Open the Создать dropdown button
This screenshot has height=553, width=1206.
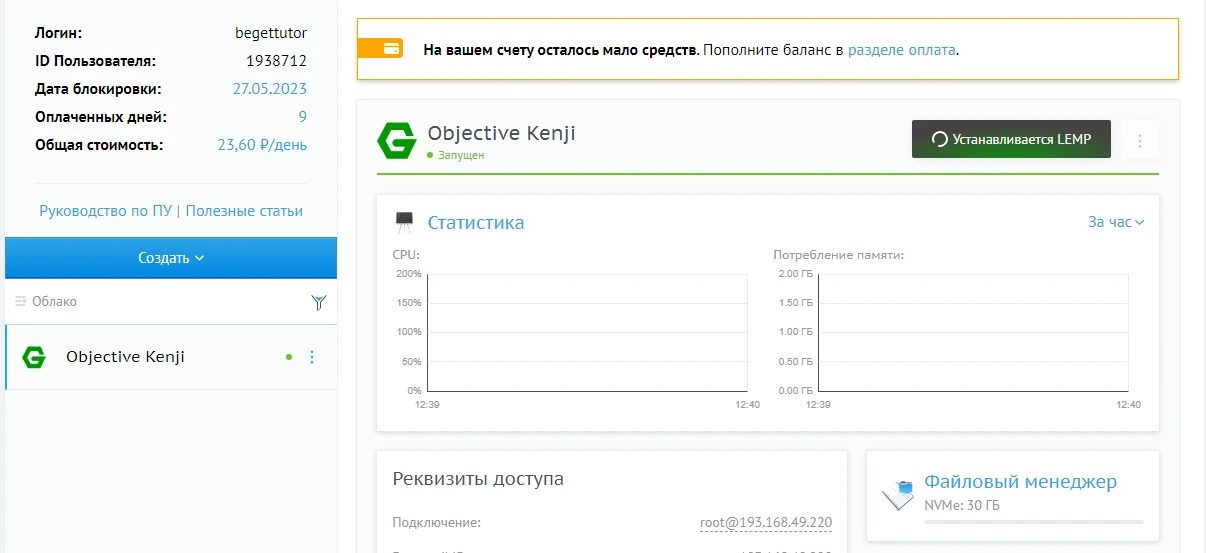(x=171, y=258)
